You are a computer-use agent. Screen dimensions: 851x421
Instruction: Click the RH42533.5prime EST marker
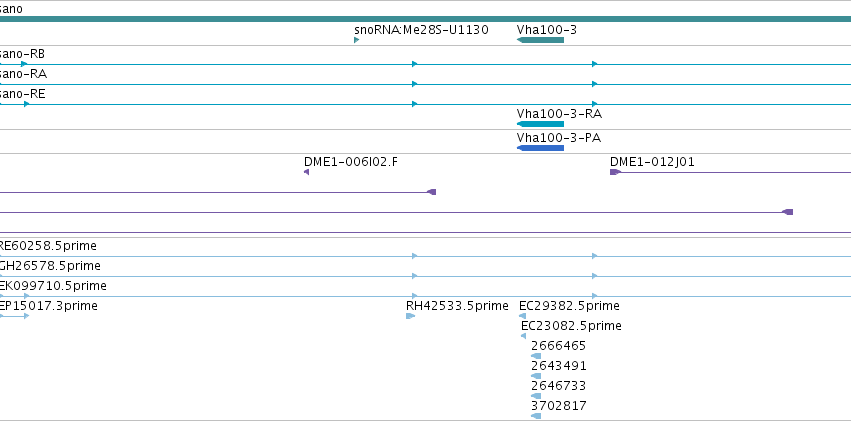point(410,316)
